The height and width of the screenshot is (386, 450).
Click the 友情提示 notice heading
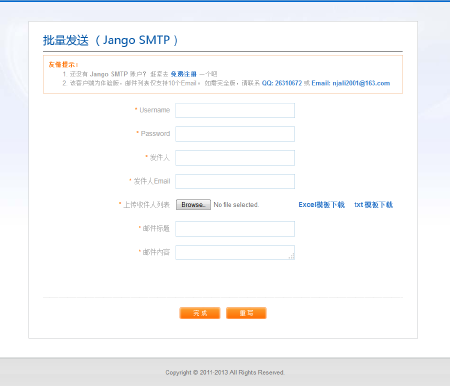[x=63, y=64]
